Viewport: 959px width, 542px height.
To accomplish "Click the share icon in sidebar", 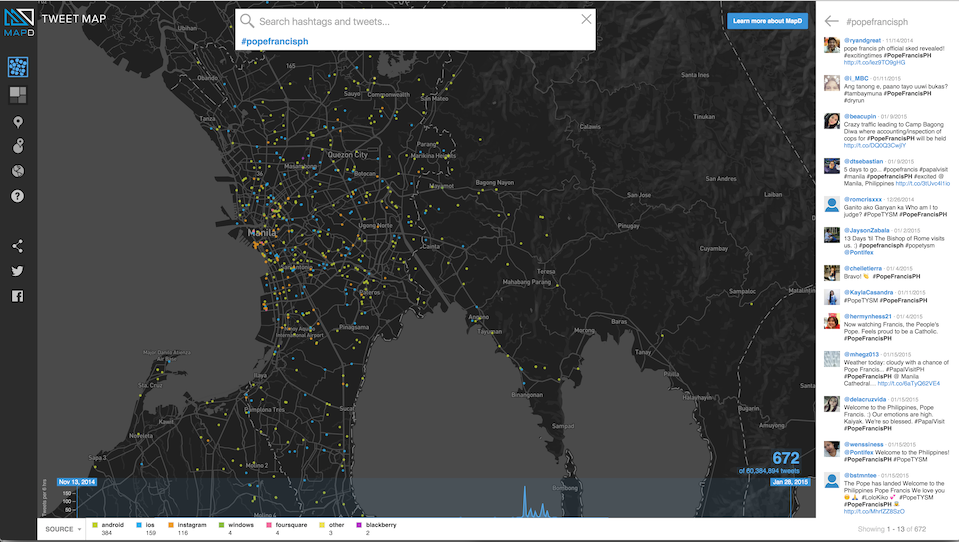I will (x=18, y=246).
